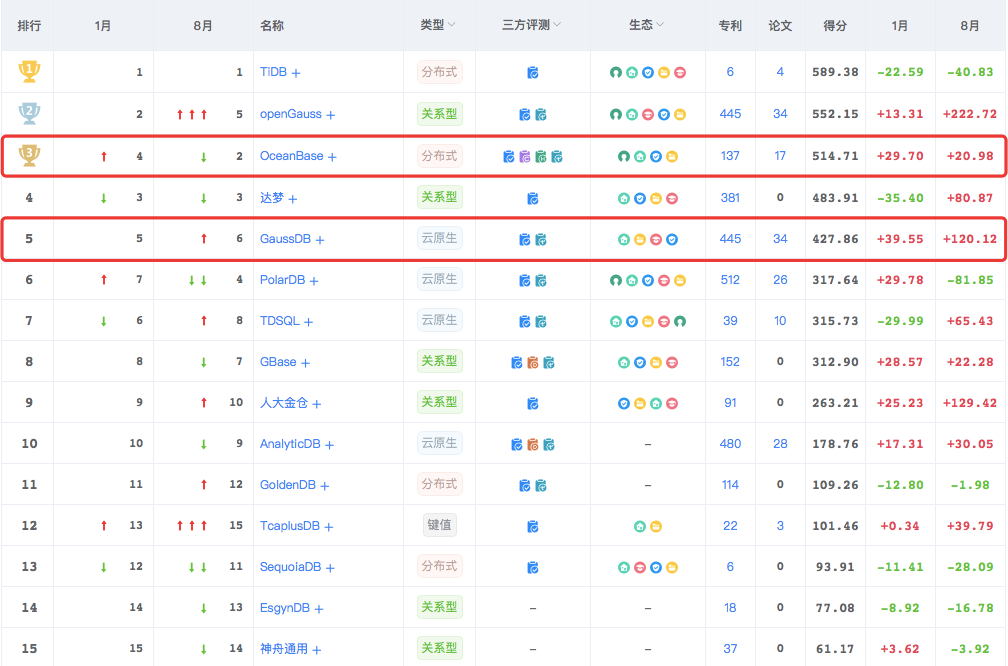Open the PolarDB database link
Screen dimensions: 1008x666
click(282, 280)
